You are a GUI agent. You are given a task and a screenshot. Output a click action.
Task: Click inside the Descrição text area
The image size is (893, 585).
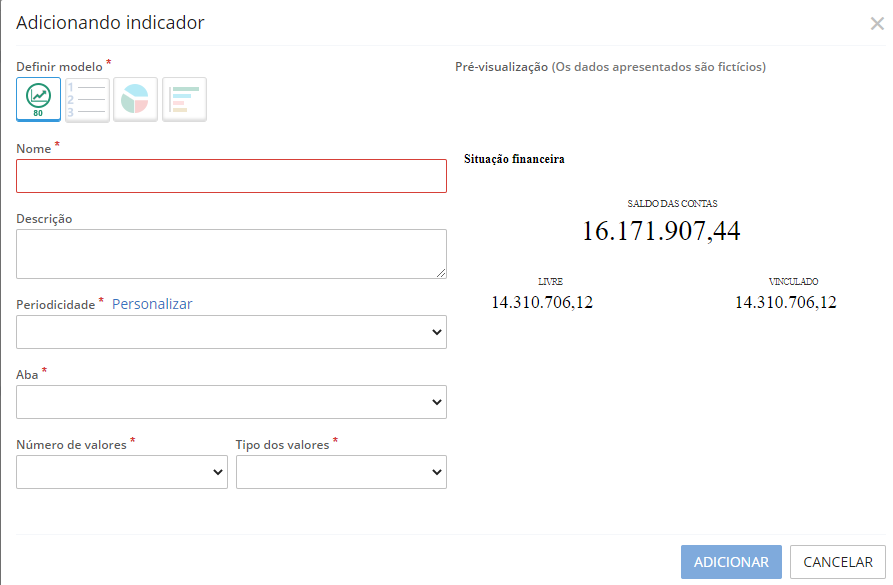click(x=231, y=253)
